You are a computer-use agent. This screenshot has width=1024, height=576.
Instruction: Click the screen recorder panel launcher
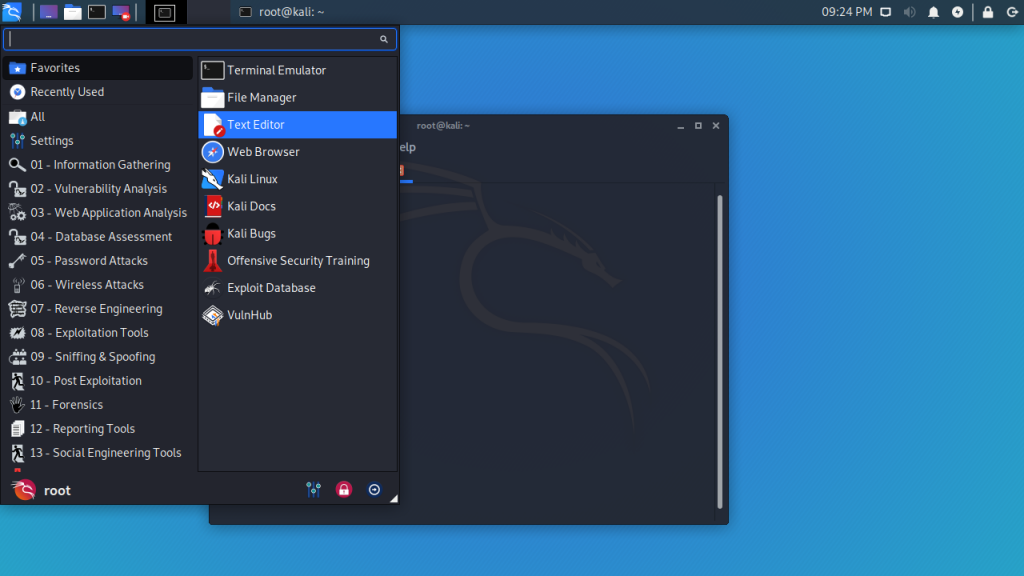121,12
